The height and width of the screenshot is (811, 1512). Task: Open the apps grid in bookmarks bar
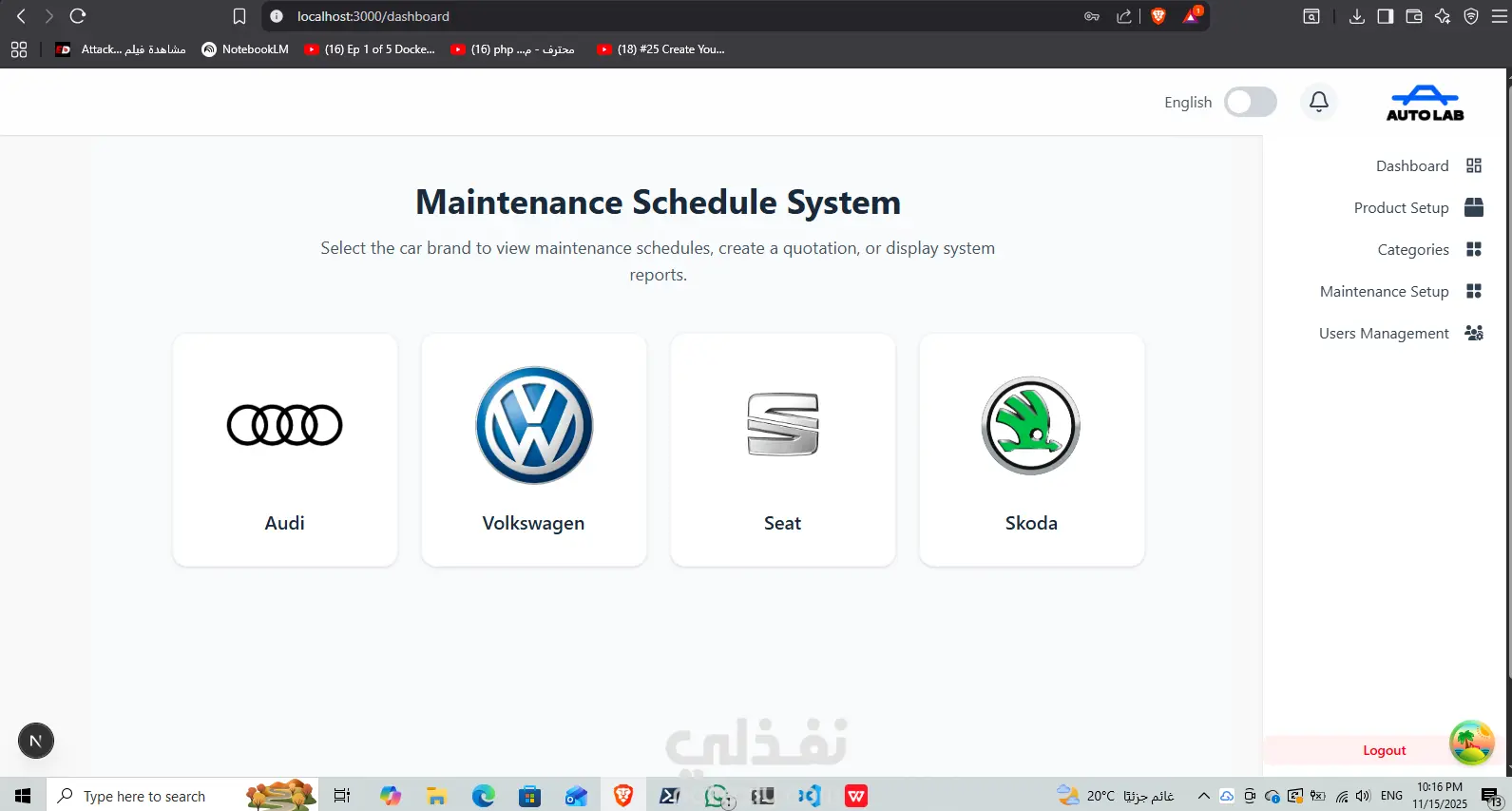(19, 49)
